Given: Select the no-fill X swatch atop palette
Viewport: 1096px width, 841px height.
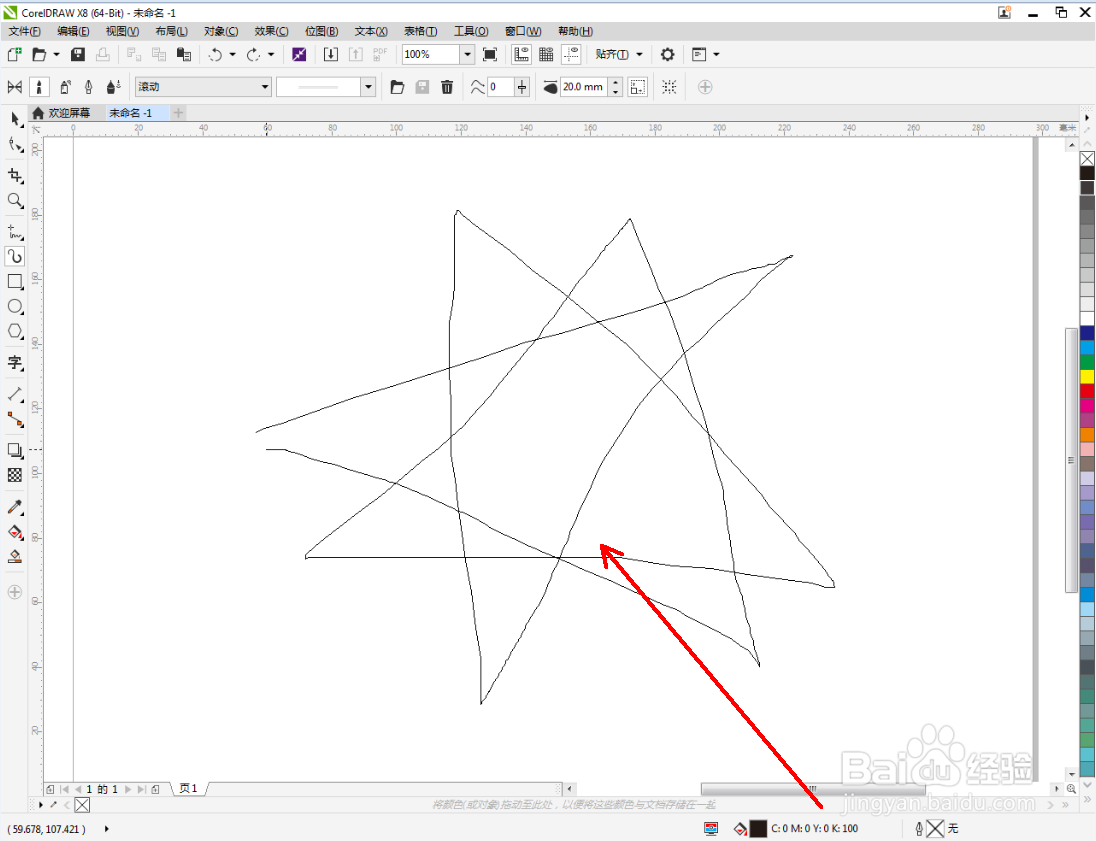Looking at the screenshot, I should (x=1087, y=159).
